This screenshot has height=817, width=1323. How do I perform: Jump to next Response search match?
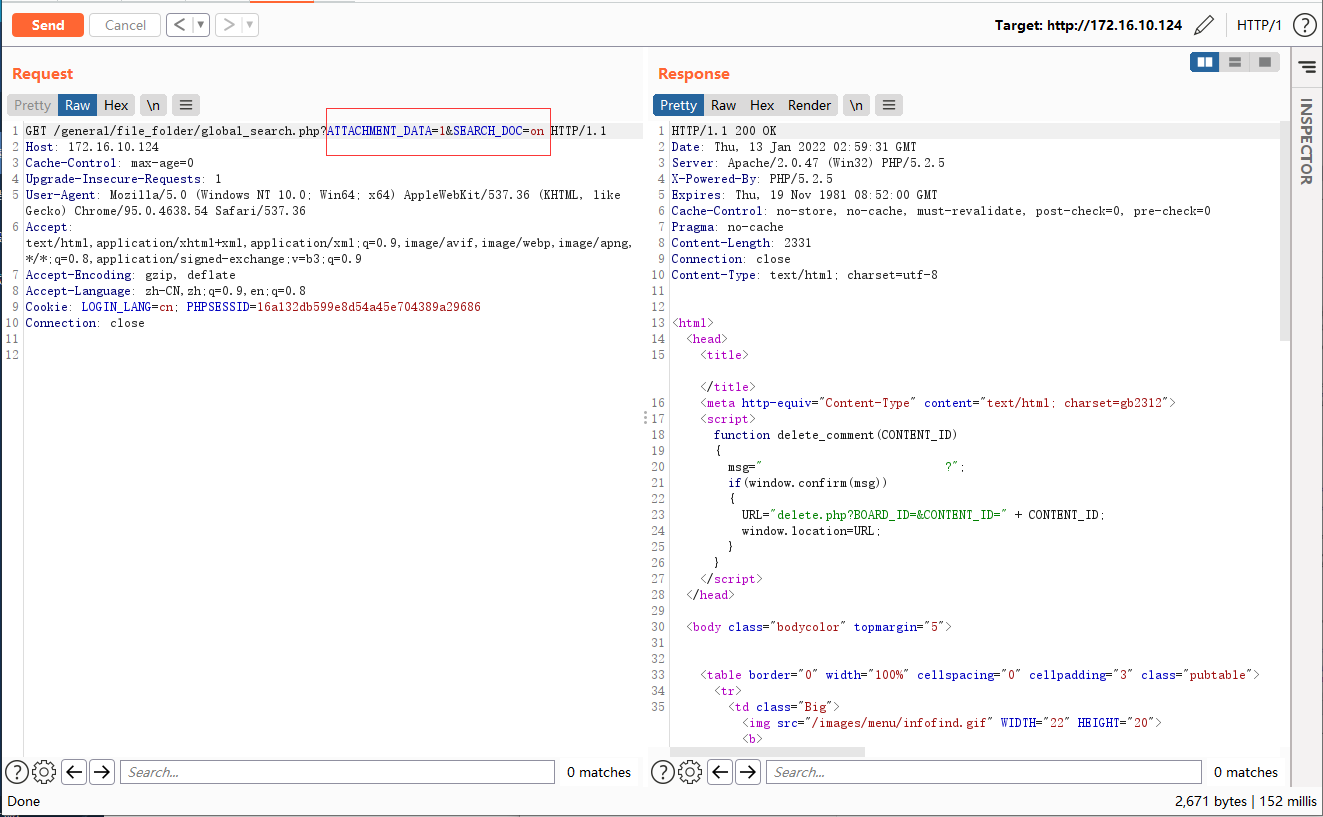click(x=748, y=772)
